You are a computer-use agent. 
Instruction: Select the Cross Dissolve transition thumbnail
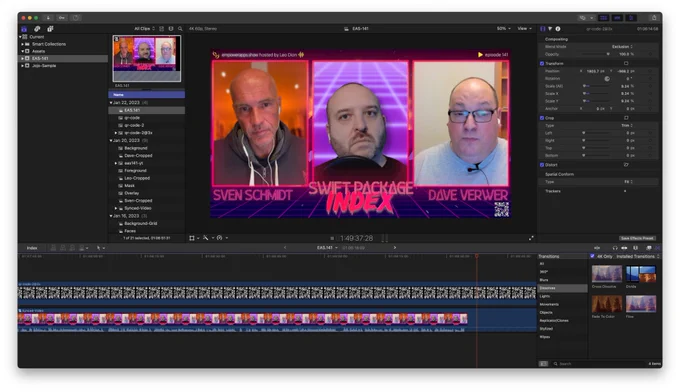607,274
